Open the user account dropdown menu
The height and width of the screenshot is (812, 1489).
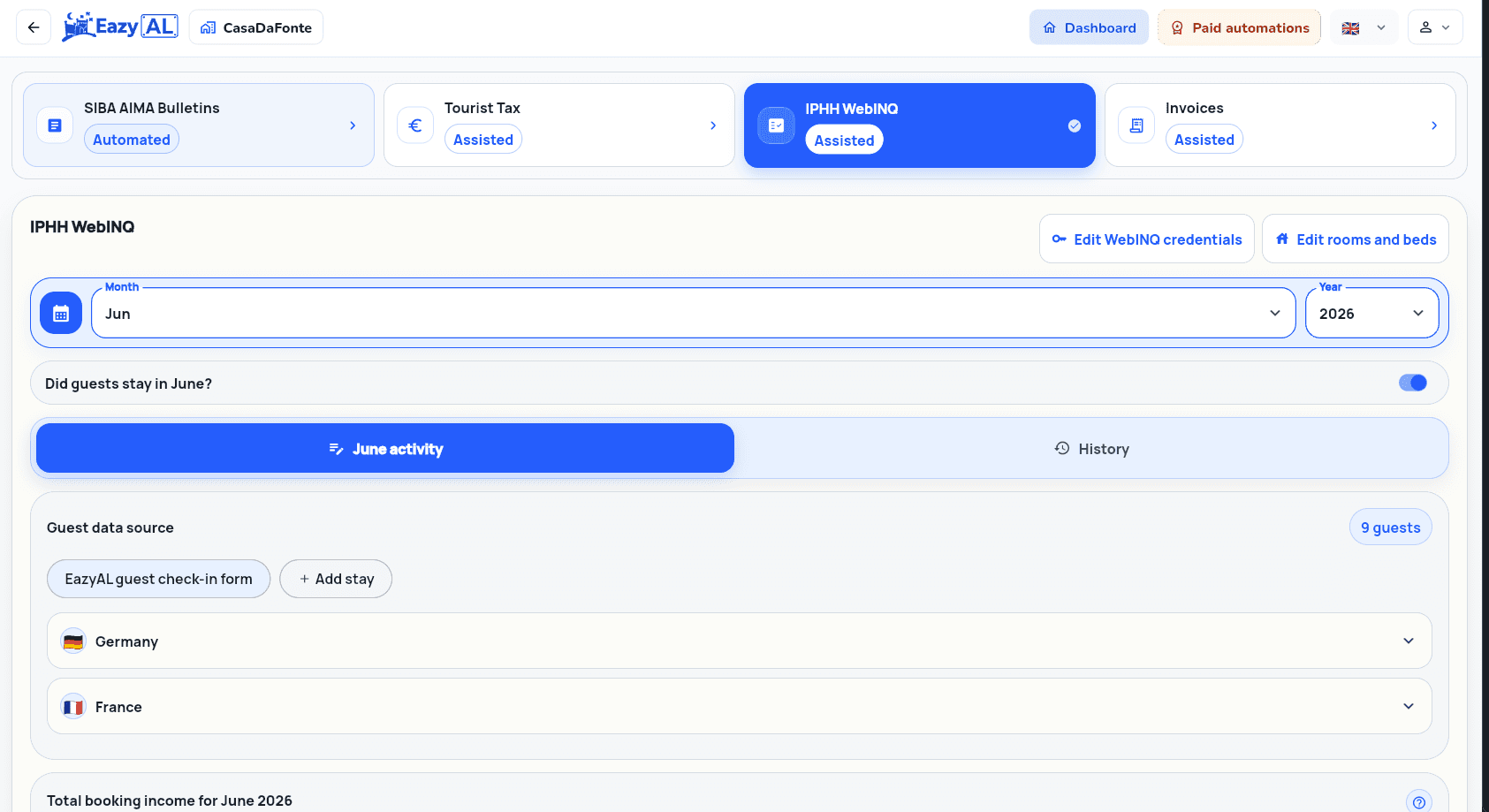[1435, 27]
